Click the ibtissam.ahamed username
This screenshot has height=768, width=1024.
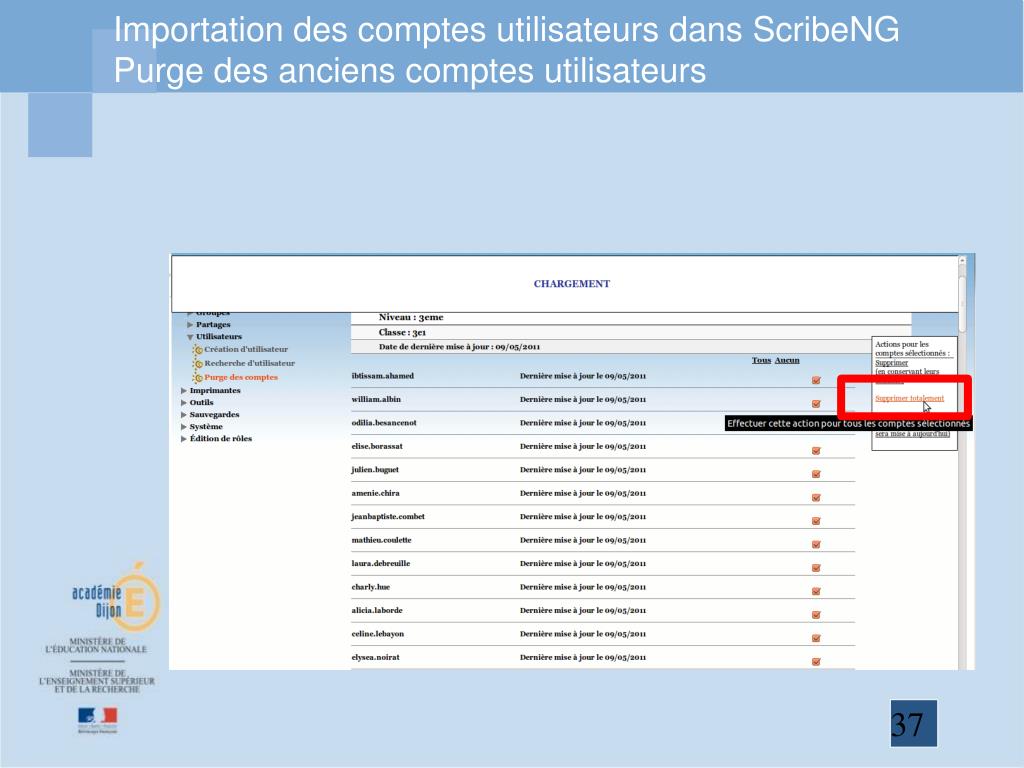(383, 376)
